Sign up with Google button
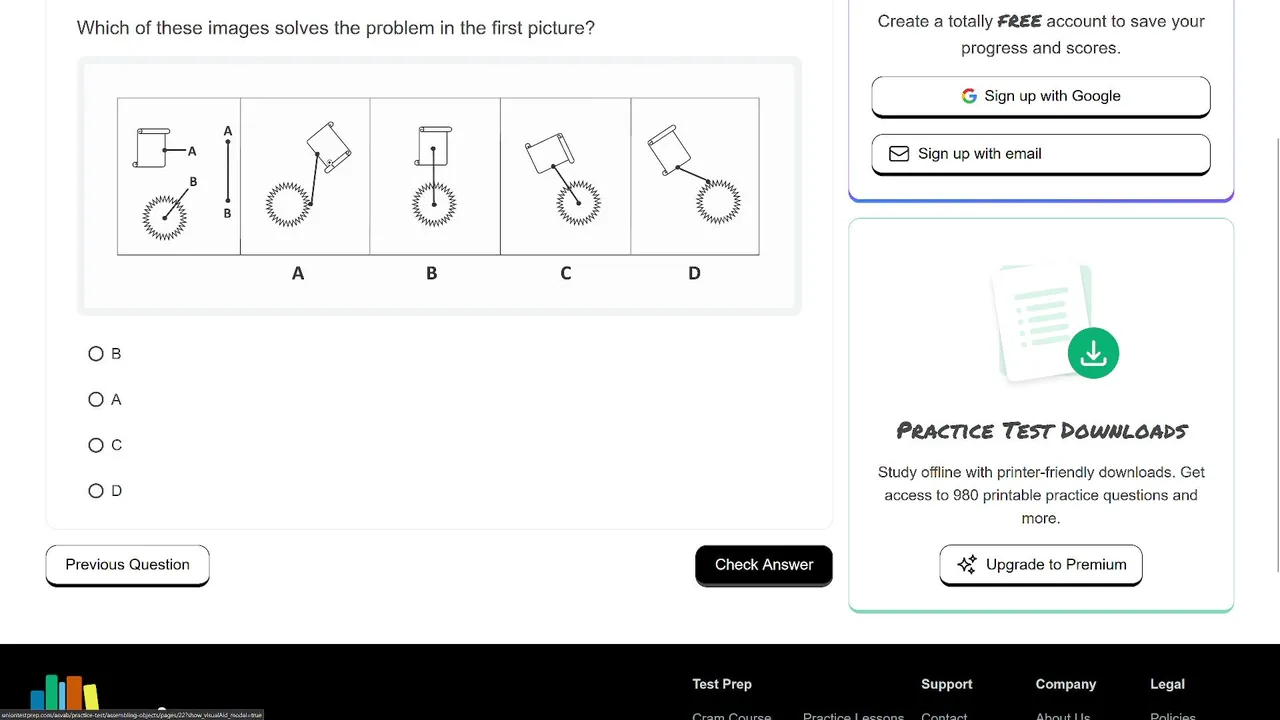Image resolution: width=1280 pixels, height=720 pixels. (1041, 96)
